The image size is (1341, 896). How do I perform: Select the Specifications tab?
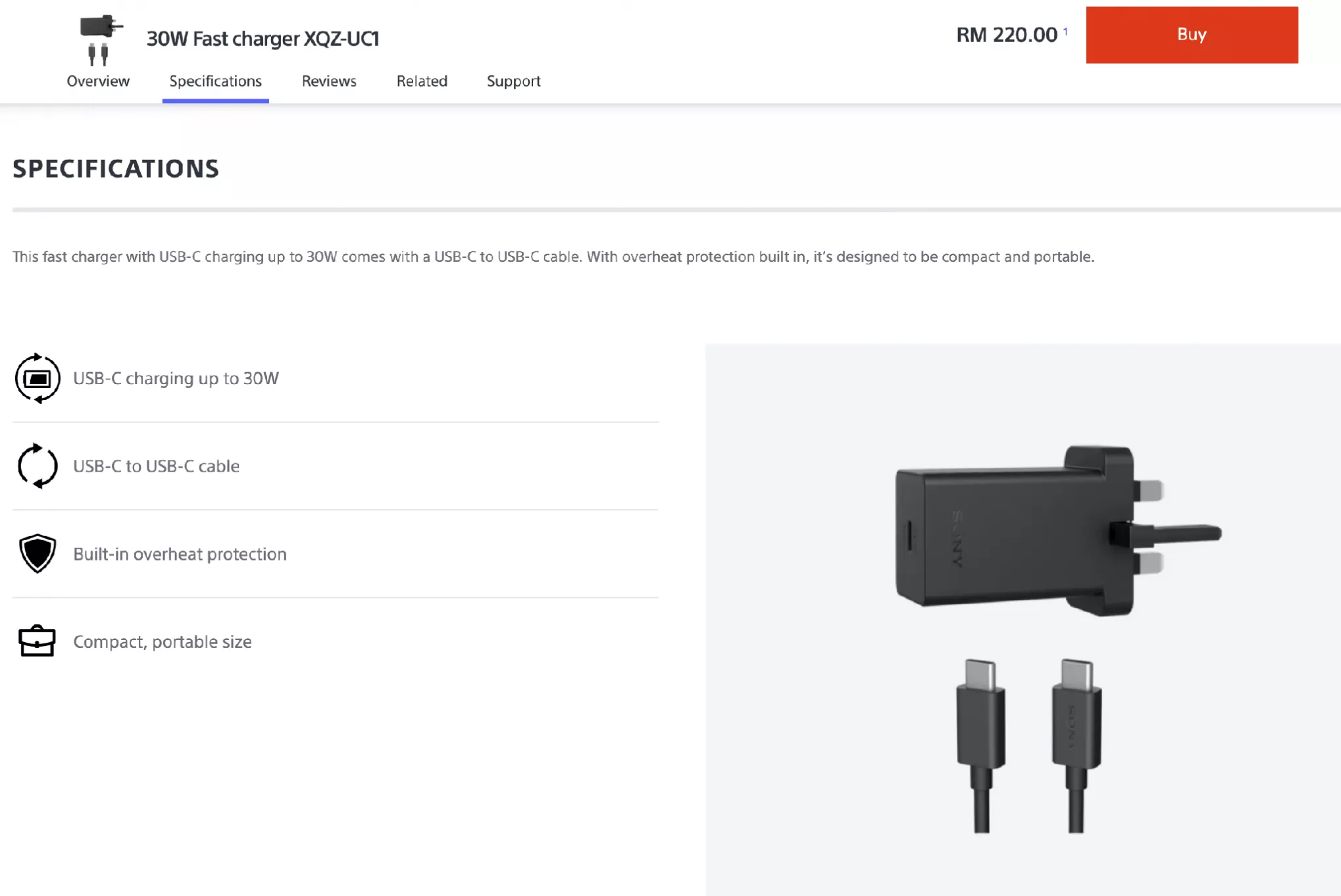click(x=215, y=81)
